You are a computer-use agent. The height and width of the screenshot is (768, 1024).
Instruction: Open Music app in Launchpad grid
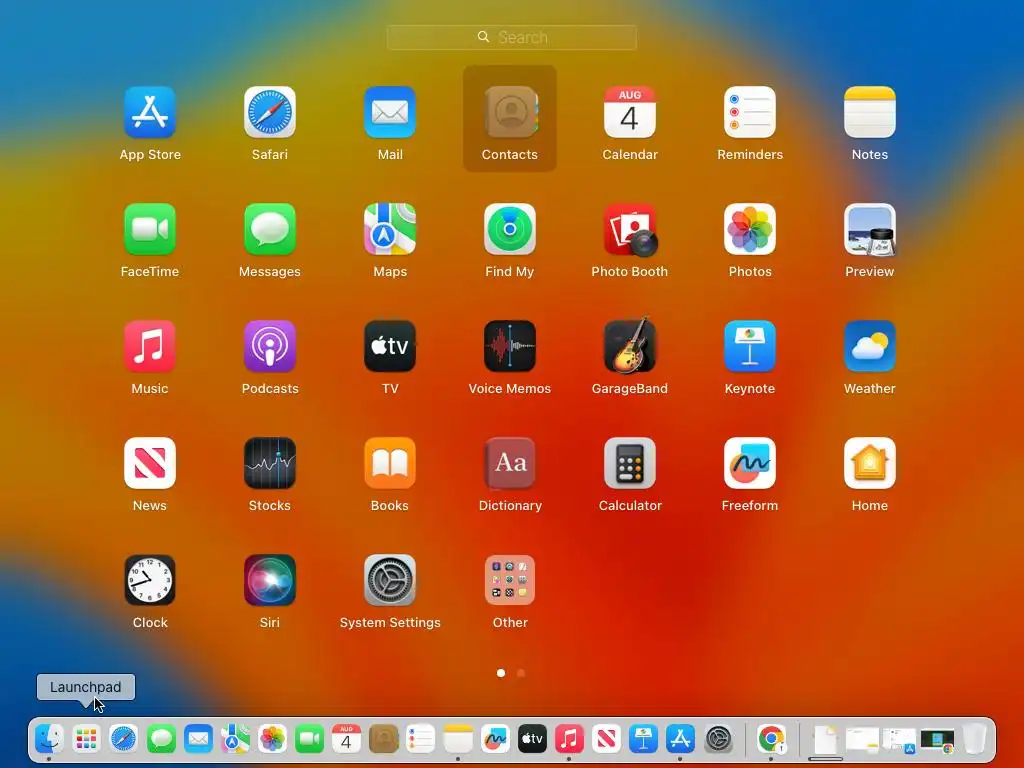click(x=150, y=346)
